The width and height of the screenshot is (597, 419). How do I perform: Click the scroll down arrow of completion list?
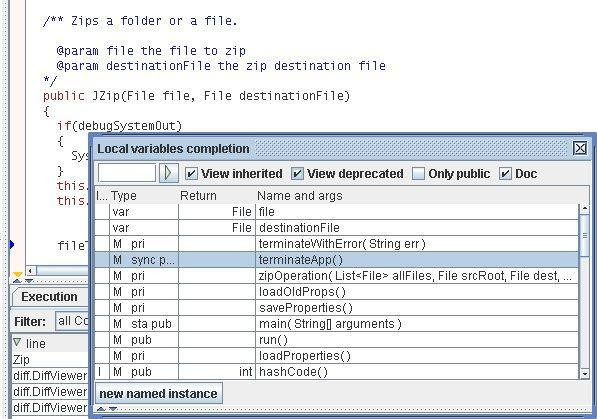tap(584, 374)
